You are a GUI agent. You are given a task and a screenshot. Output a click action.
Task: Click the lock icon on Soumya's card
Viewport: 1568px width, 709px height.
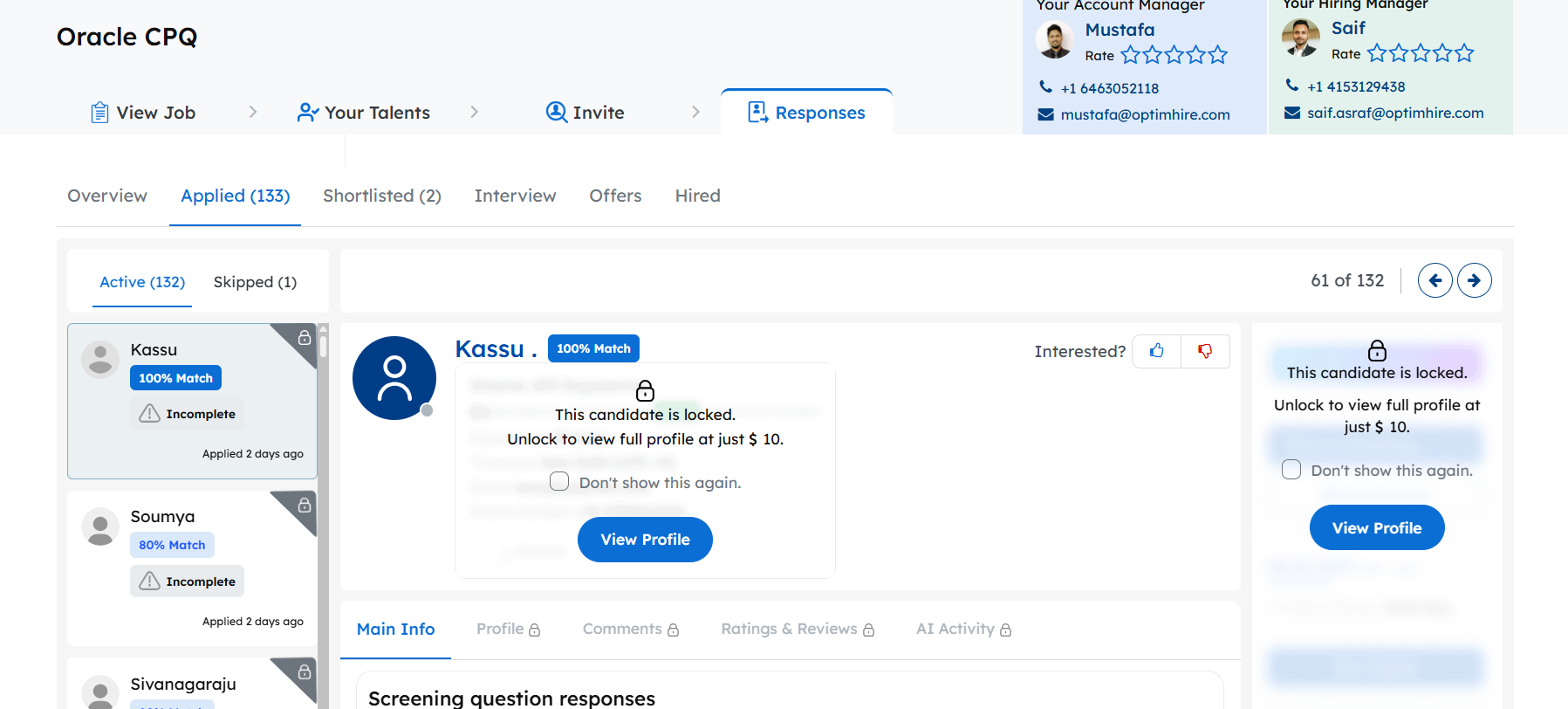[305, 506]
